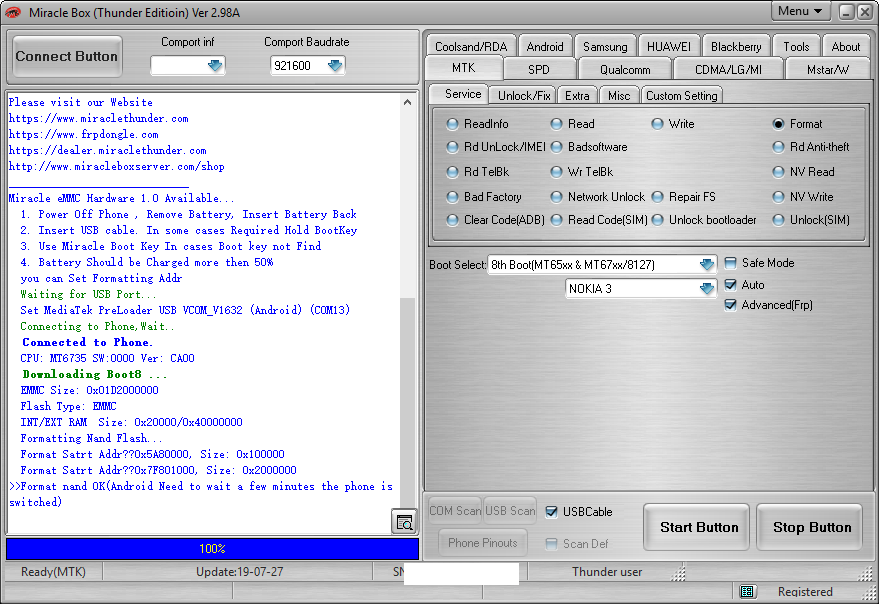Switch to the Coolsand/RDA tab
The image size is (879, 604).
[x=471, y=47]
